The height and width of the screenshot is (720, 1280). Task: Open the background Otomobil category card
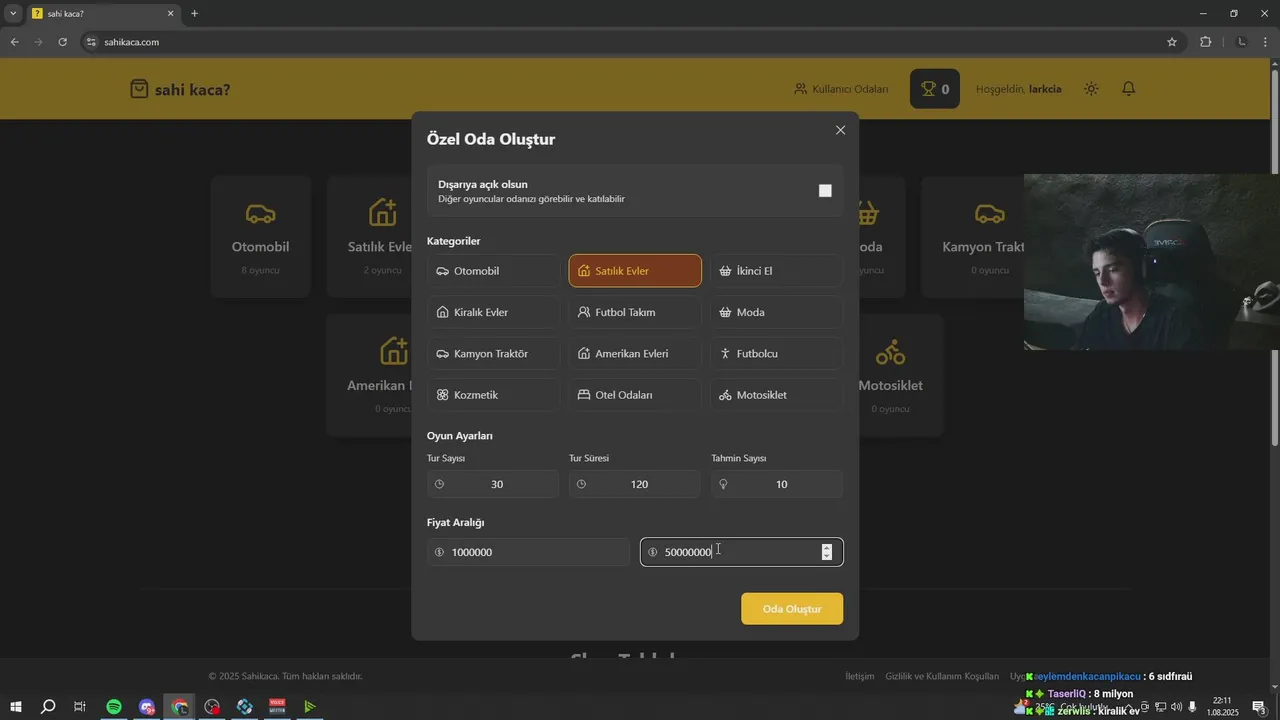(x=260, y=237)
